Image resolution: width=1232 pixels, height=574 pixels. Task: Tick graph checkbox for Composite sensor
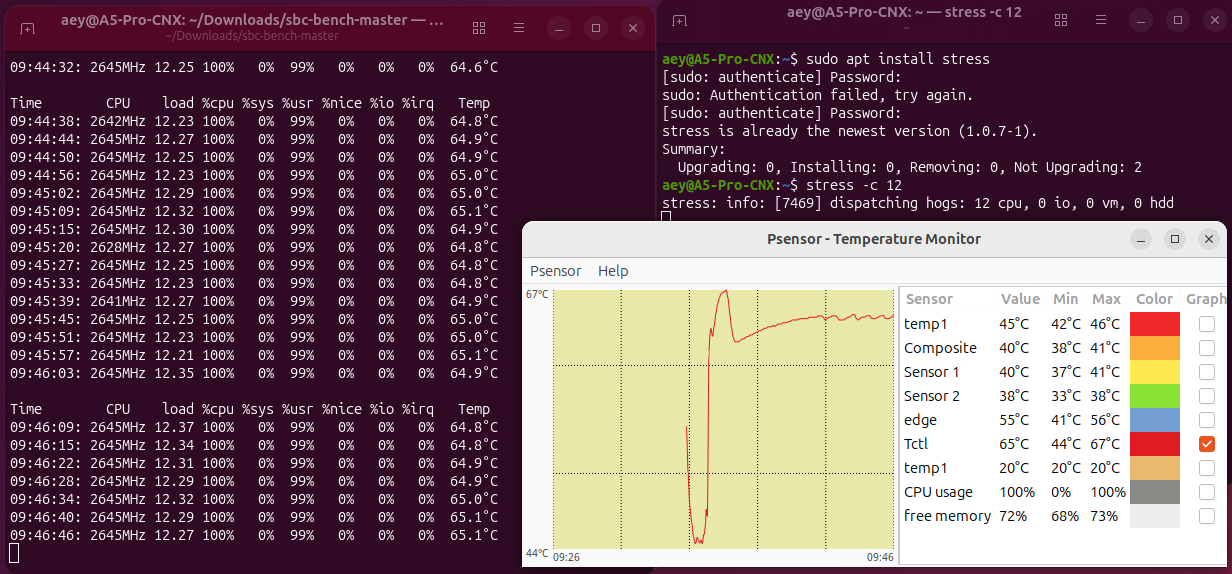(x=1207, y=348)
